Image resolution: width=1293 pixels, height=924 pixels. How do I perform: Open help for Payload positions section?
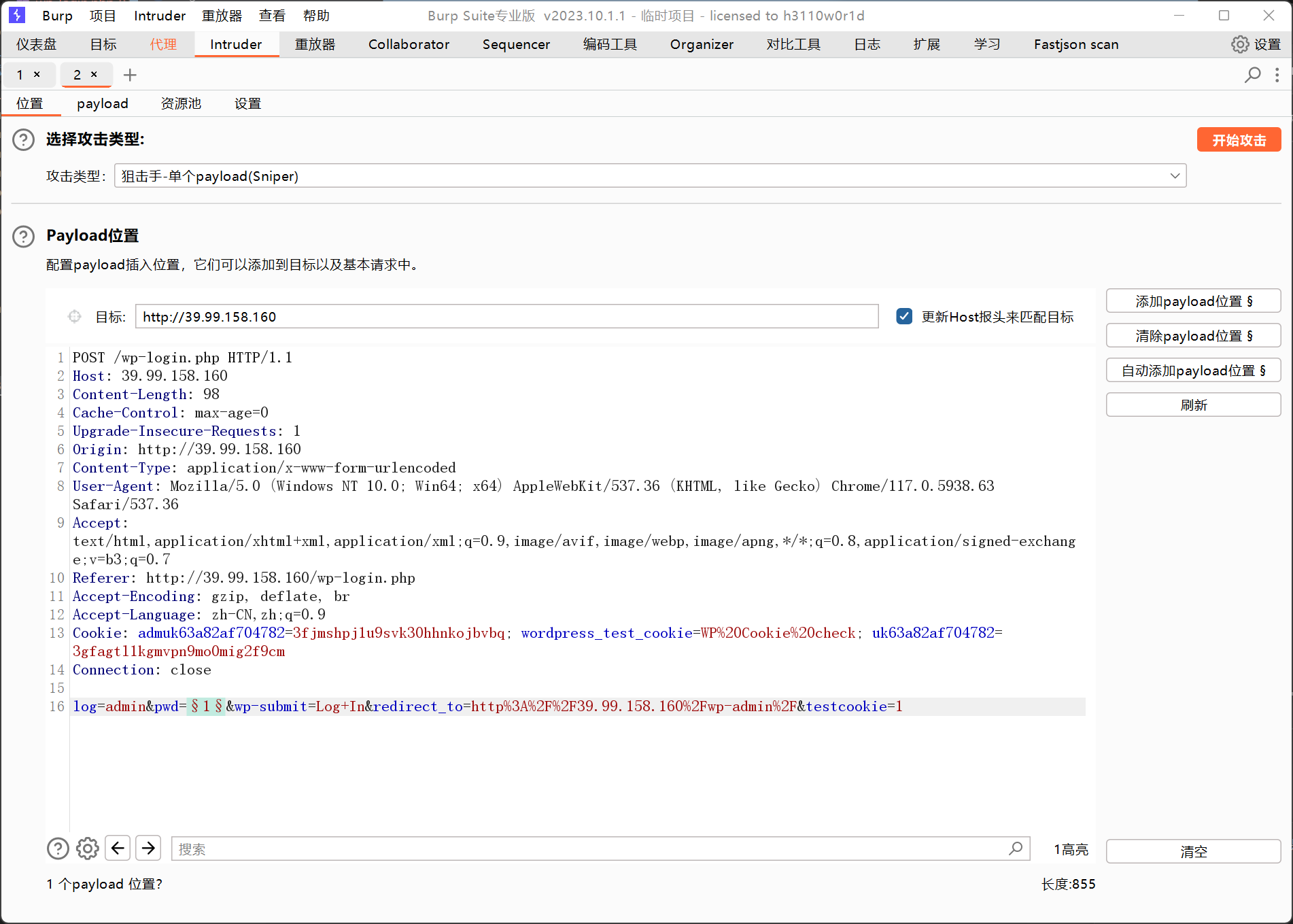coord(24,236)
